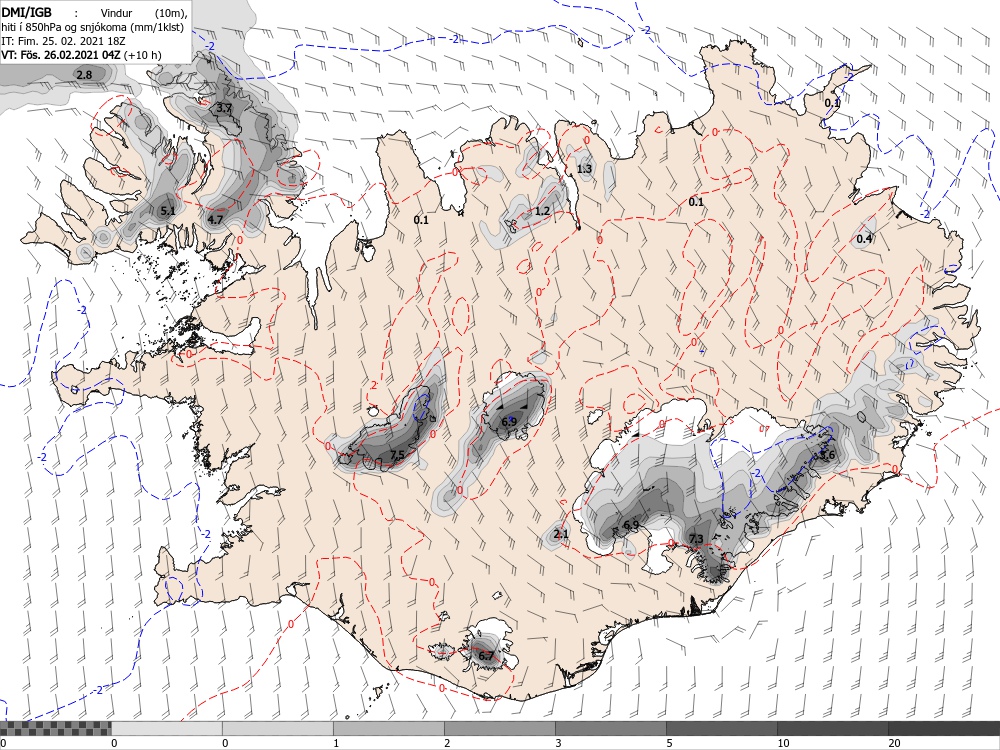Select the 'IT: Fim. 25. 02. 2021 18Z' line
Viewport: 1000px width, 750px height.
coord(62,41)
